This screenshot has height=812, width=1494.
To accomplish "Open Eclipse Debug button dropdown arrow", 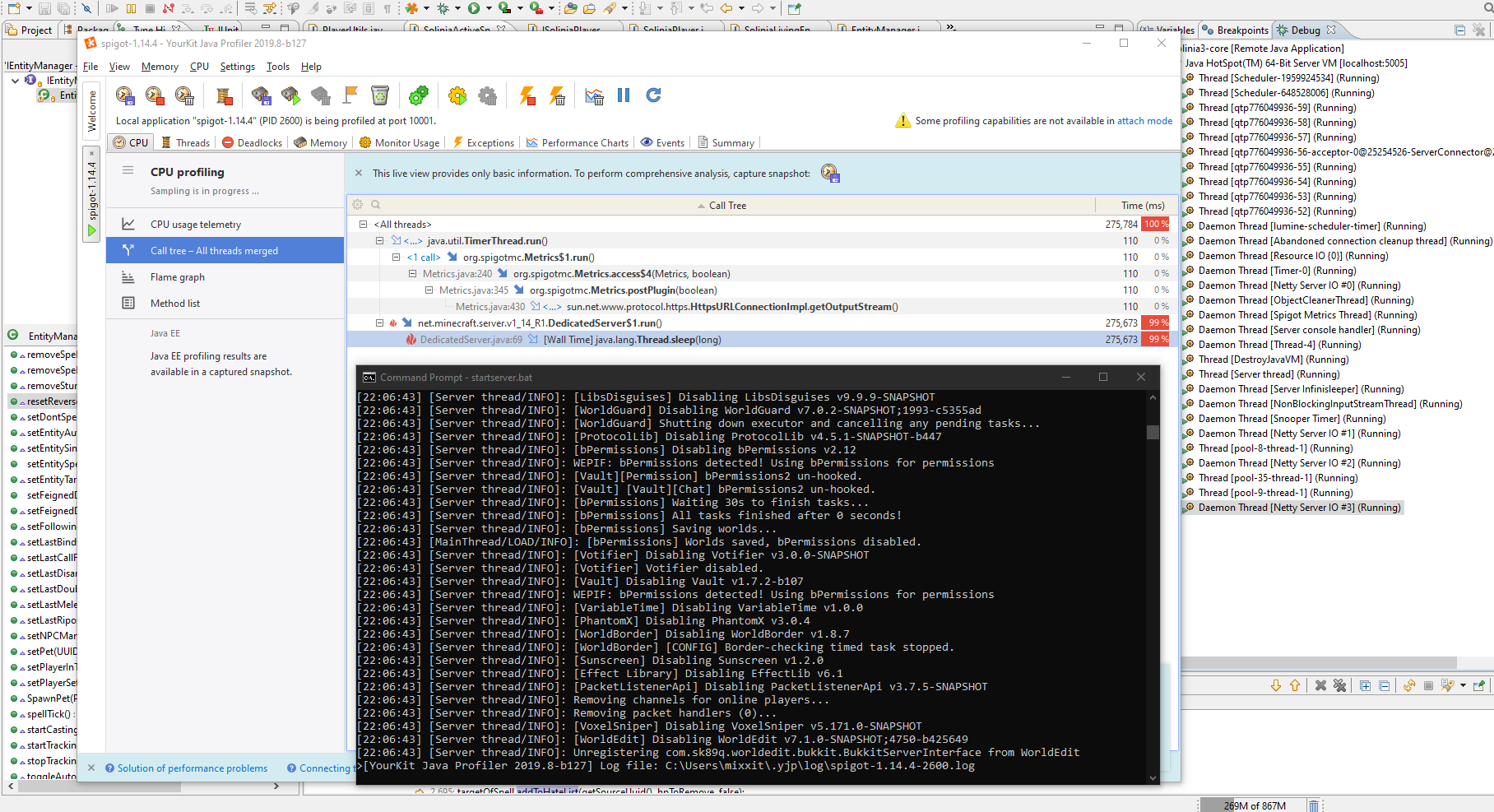I will [458, 8].
